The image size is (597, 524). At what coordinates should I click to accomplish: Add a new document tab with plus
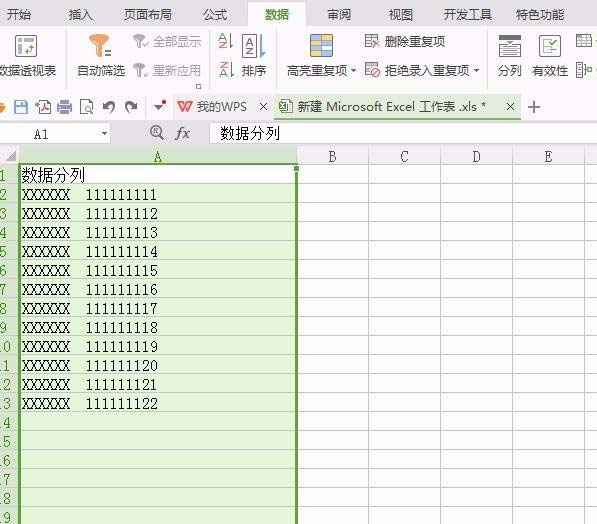534,107
